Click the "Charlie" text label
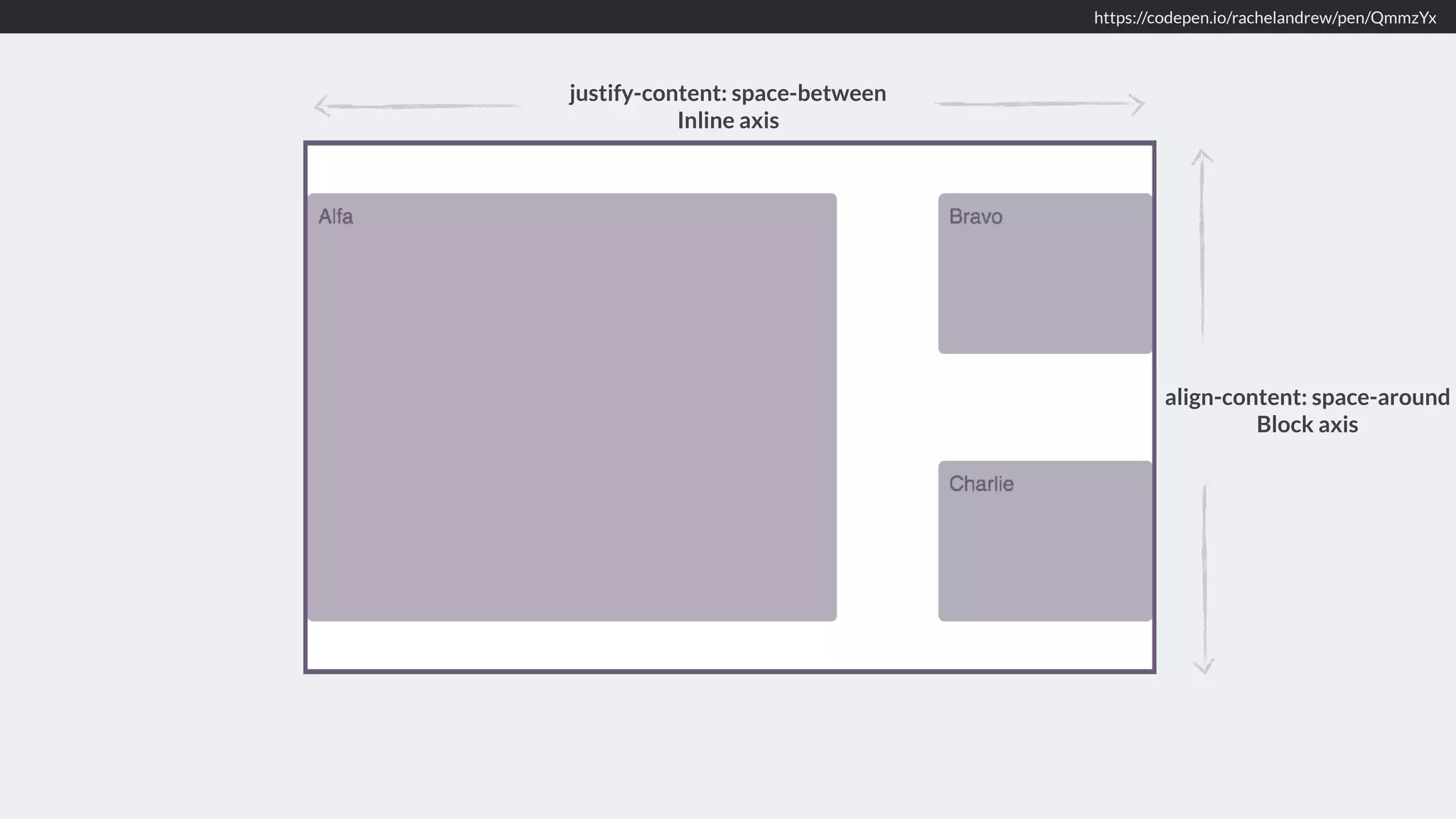1456x819 pixels. (981, 483)
